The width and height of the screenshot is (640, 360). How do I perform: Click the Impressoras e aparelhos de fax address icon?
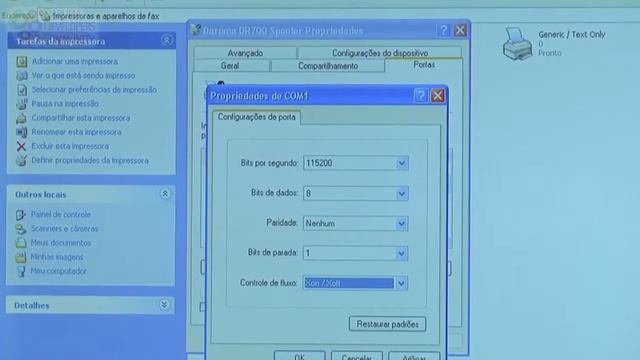pos(45,16)
